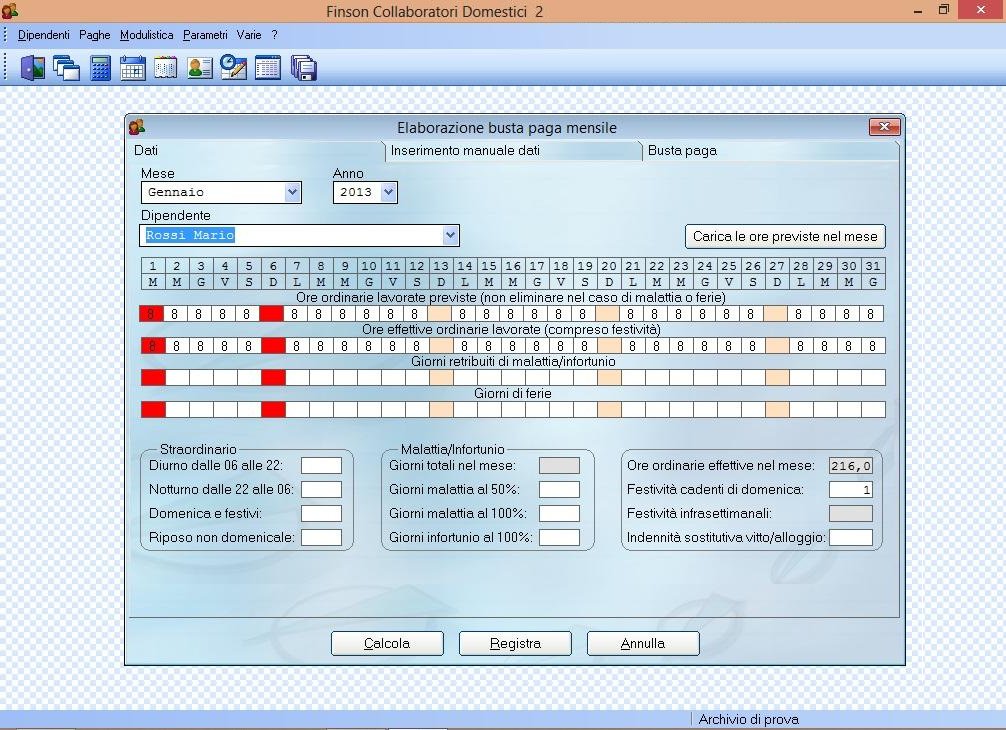Click Ore ordinarie effettive field showing 216,0

(851, 466)
